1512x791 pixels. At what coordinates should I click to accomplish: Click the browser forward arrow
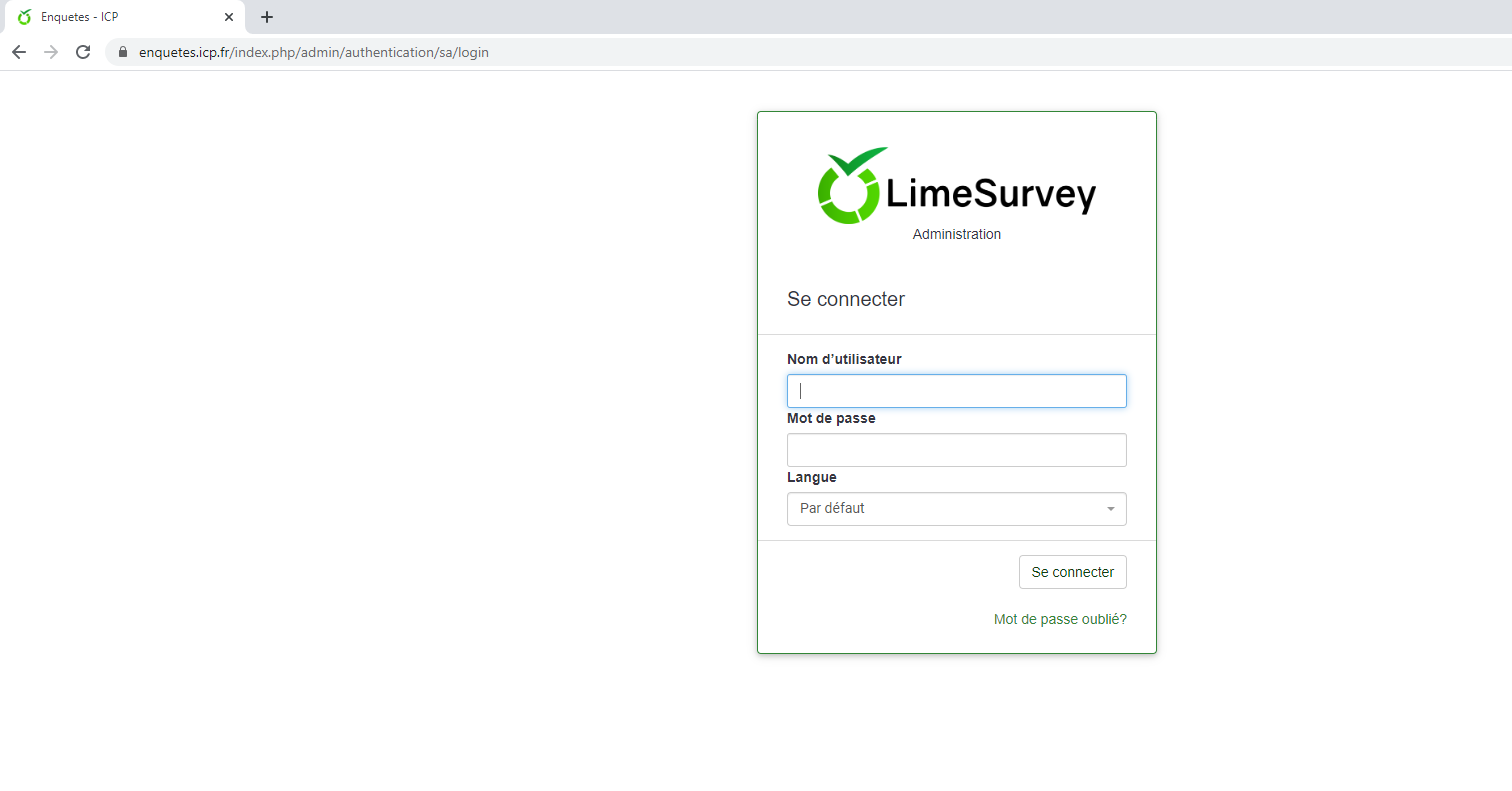point(51,52)
